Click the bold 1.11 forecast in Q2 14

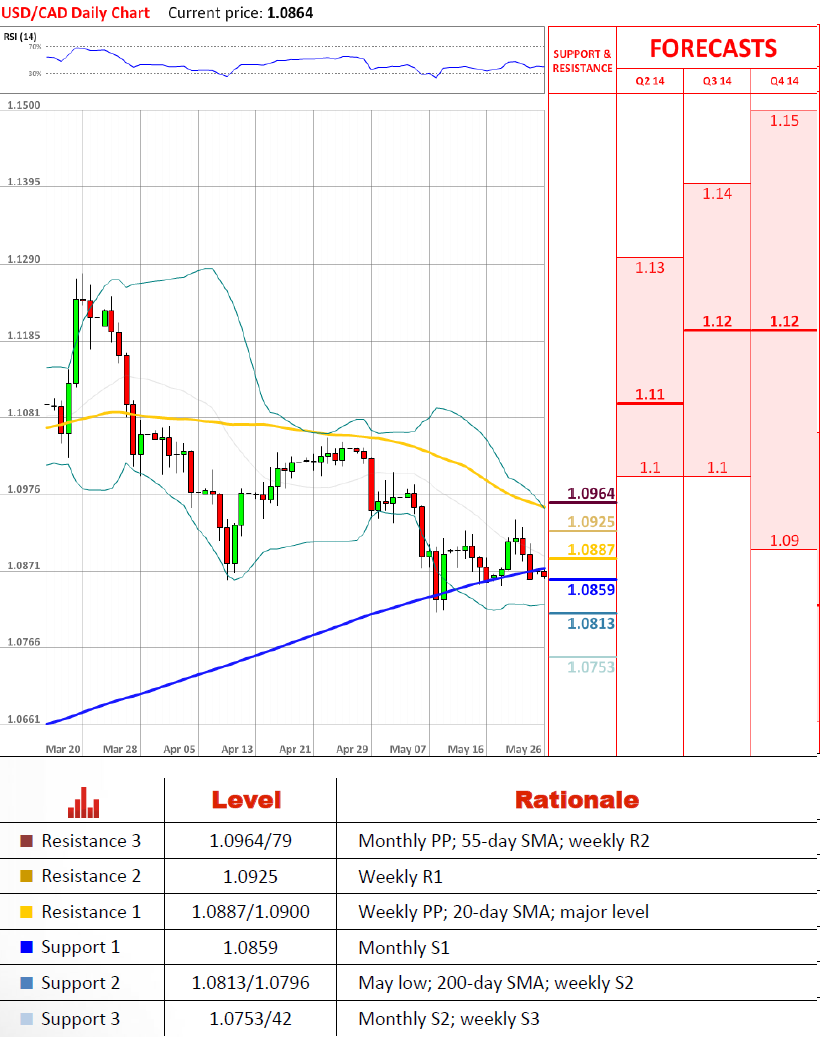click(x=650, y=394)
